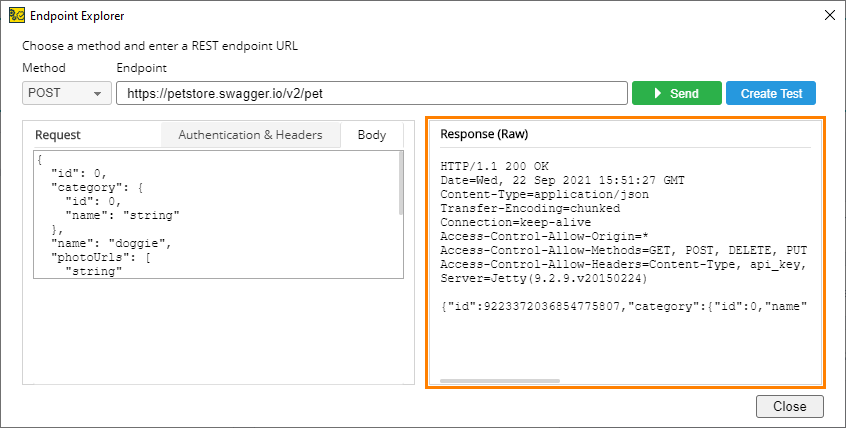This screenshot has height=428, width=846.
Task: Click the JSON response line starting with id
Action: click(623, 306)
